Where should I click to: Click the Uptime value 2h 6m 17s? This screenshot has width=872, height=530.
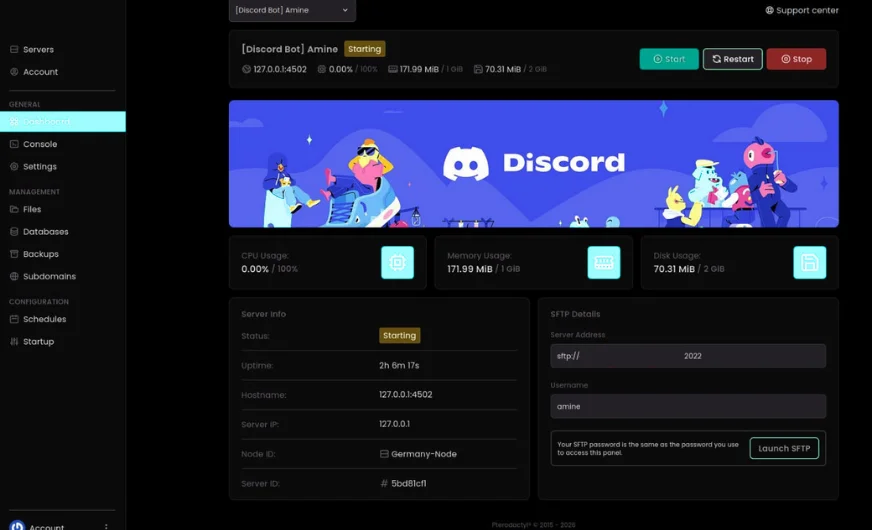[x=399, y=365]
